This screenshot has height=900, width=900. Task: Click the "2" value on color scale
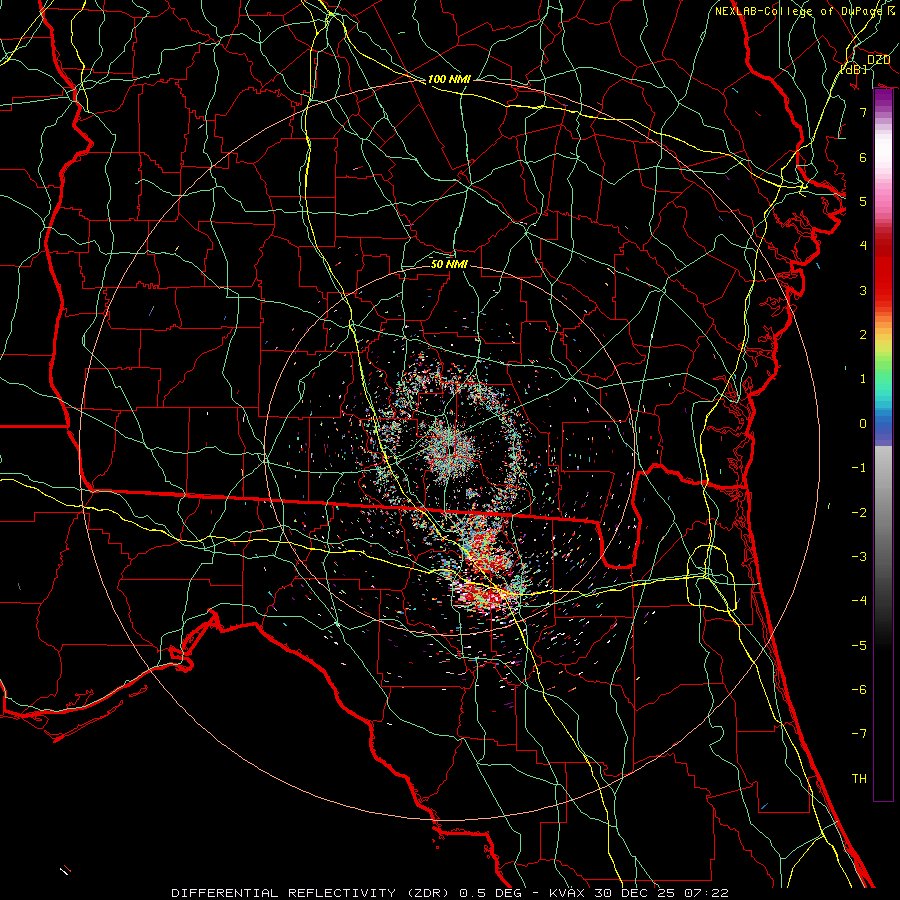(863, 335)
